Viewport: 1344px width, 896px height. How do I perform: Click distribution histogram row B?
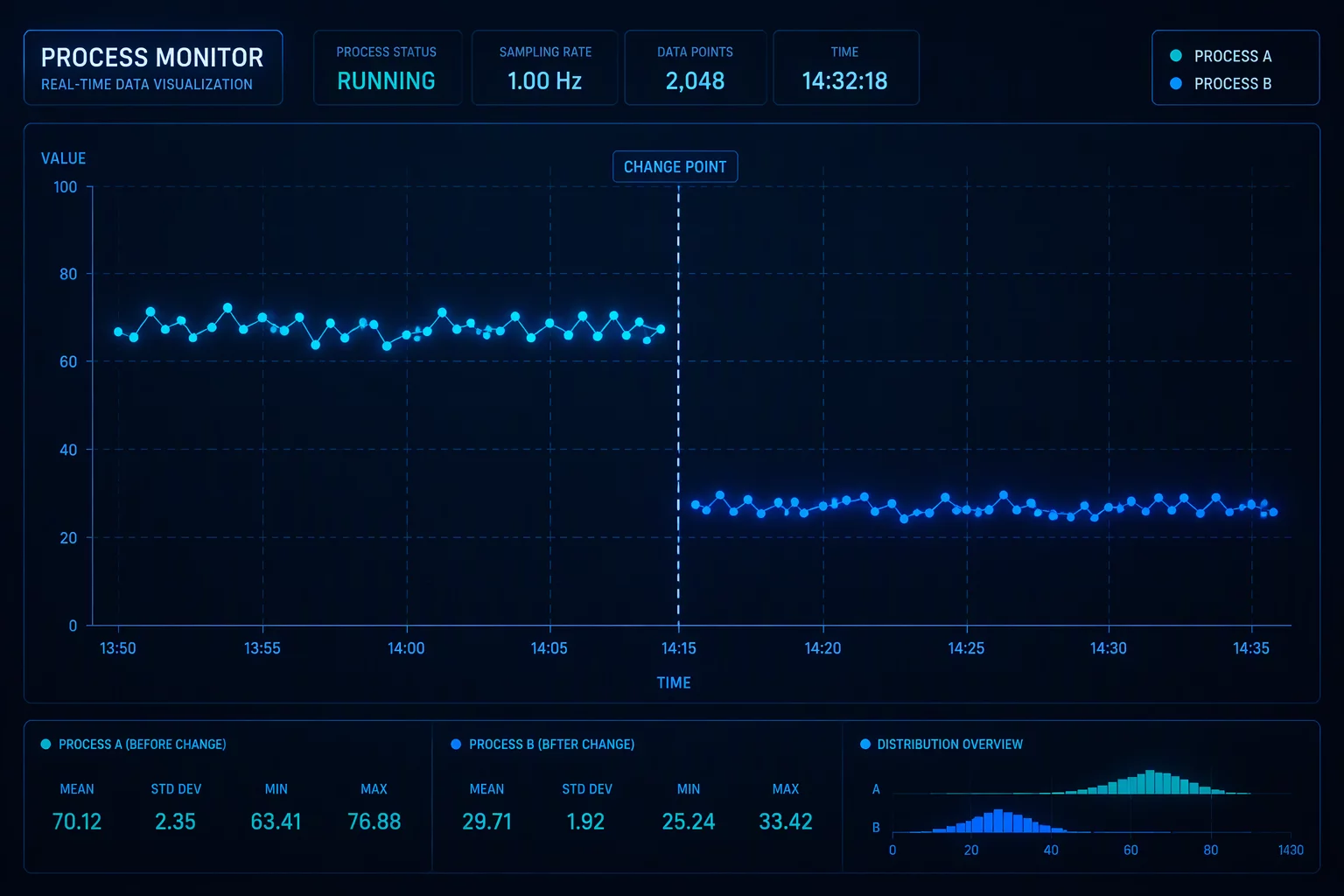pos(1090,821)
